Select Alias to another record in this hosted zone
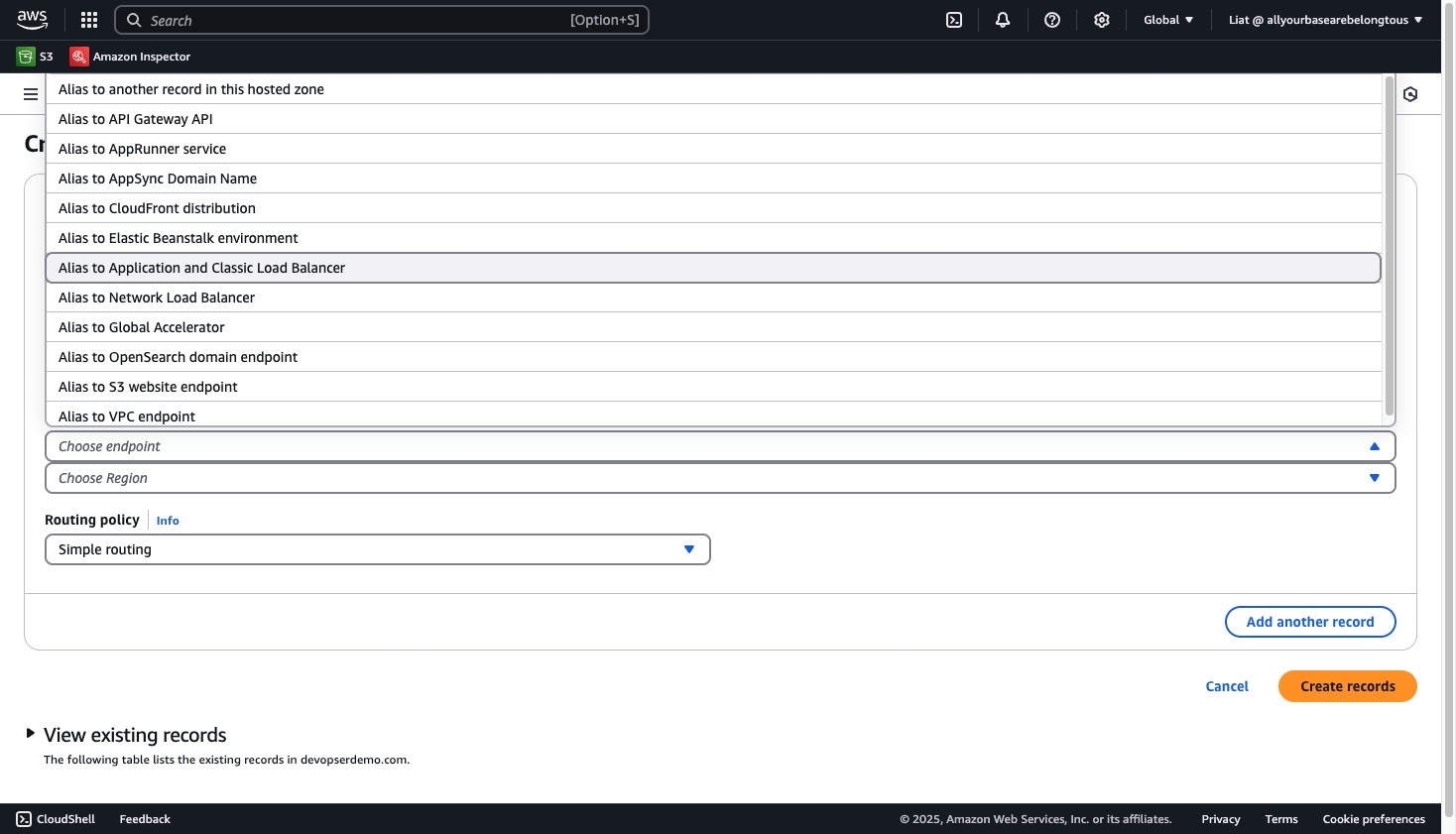The width and height of the screenshot is (1456, 834). pyautogui.click(x=713, y=89)
